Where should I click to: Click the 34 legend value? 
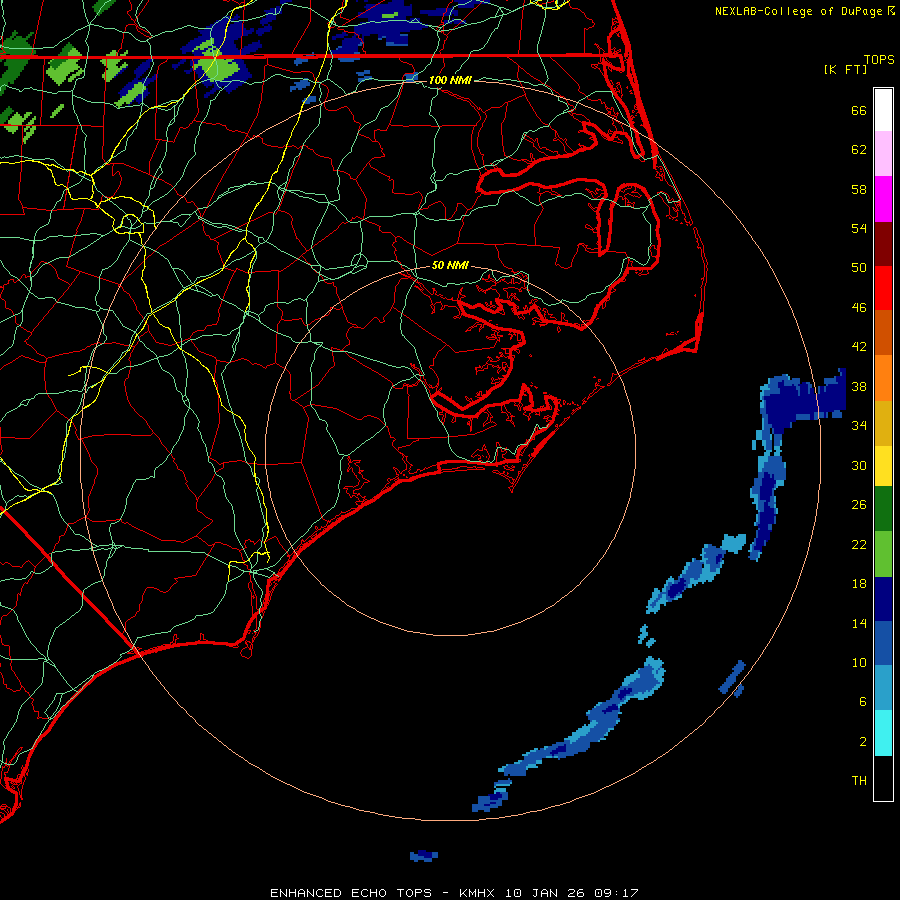coord(859,425)
